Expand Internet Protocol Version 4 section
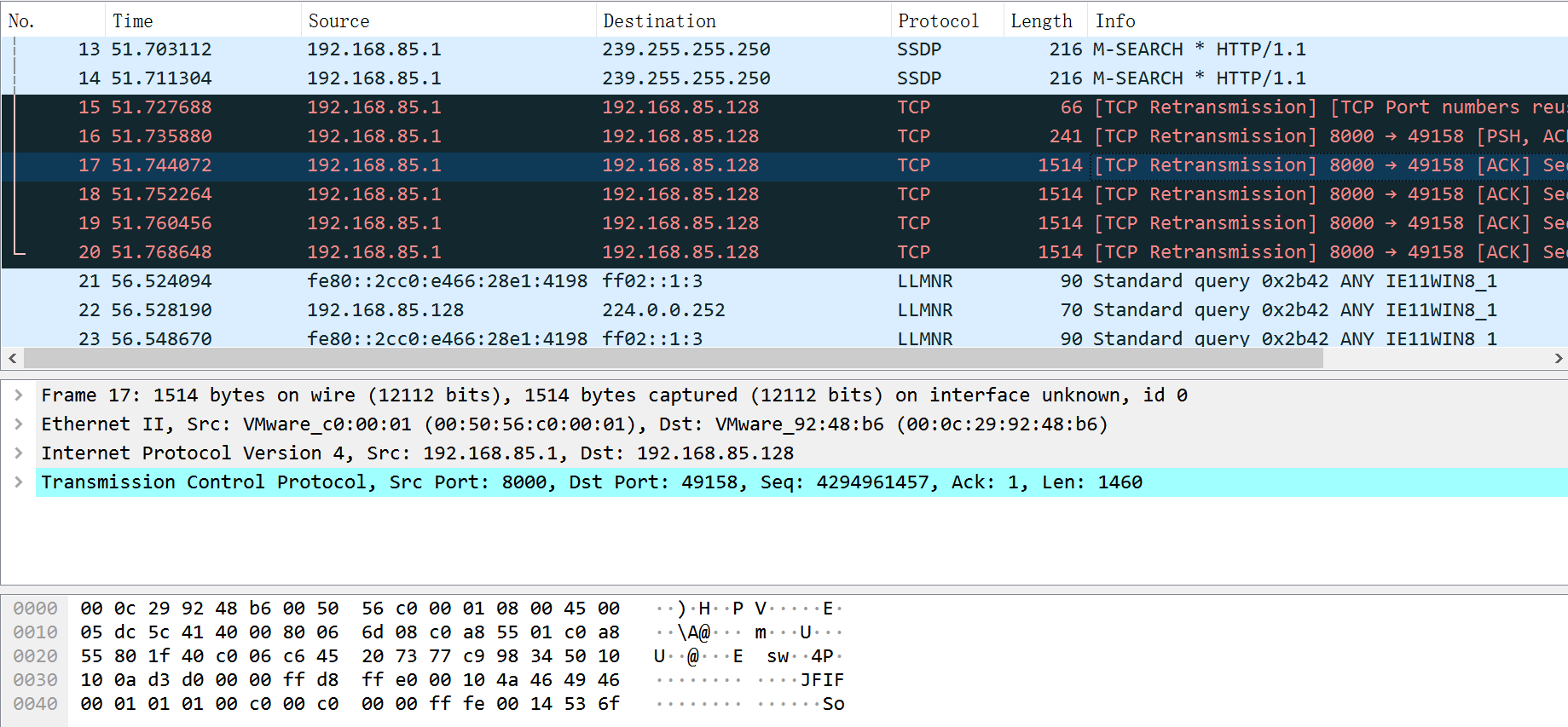 coord(18,453)
